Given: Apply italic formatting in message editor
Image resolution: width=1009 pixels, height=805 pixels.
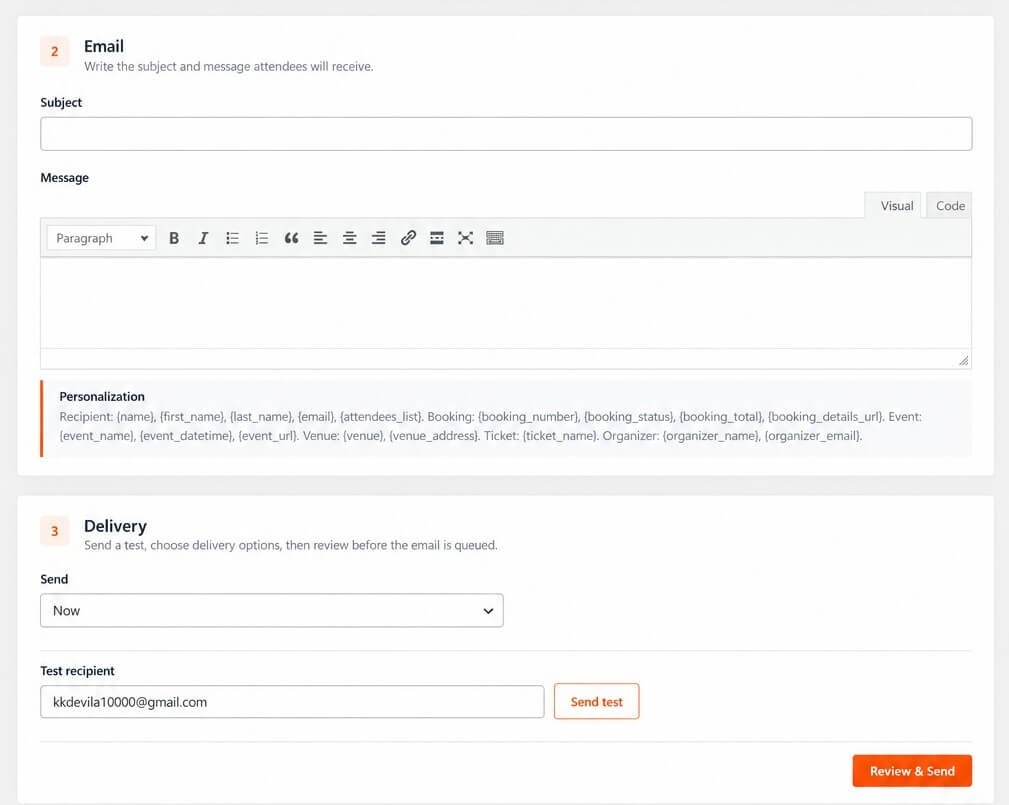Looking at the screenshot, I should (203, 238).
